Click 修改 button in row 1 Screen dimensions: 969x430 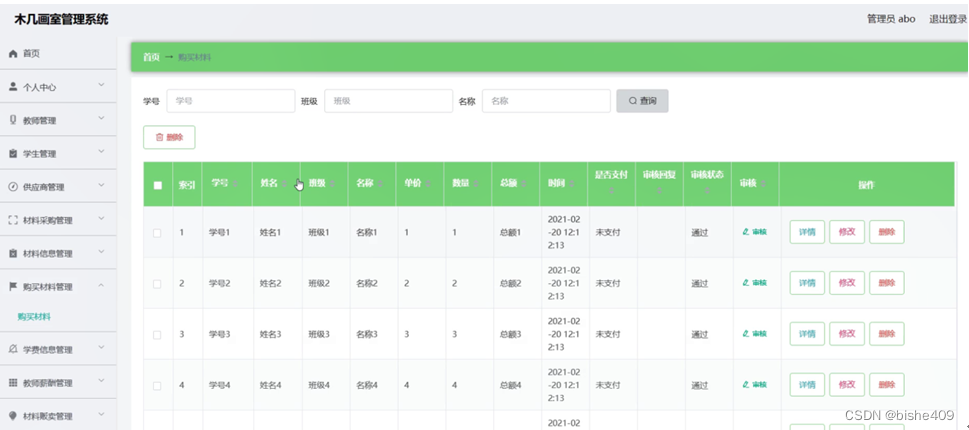(847, 232)
